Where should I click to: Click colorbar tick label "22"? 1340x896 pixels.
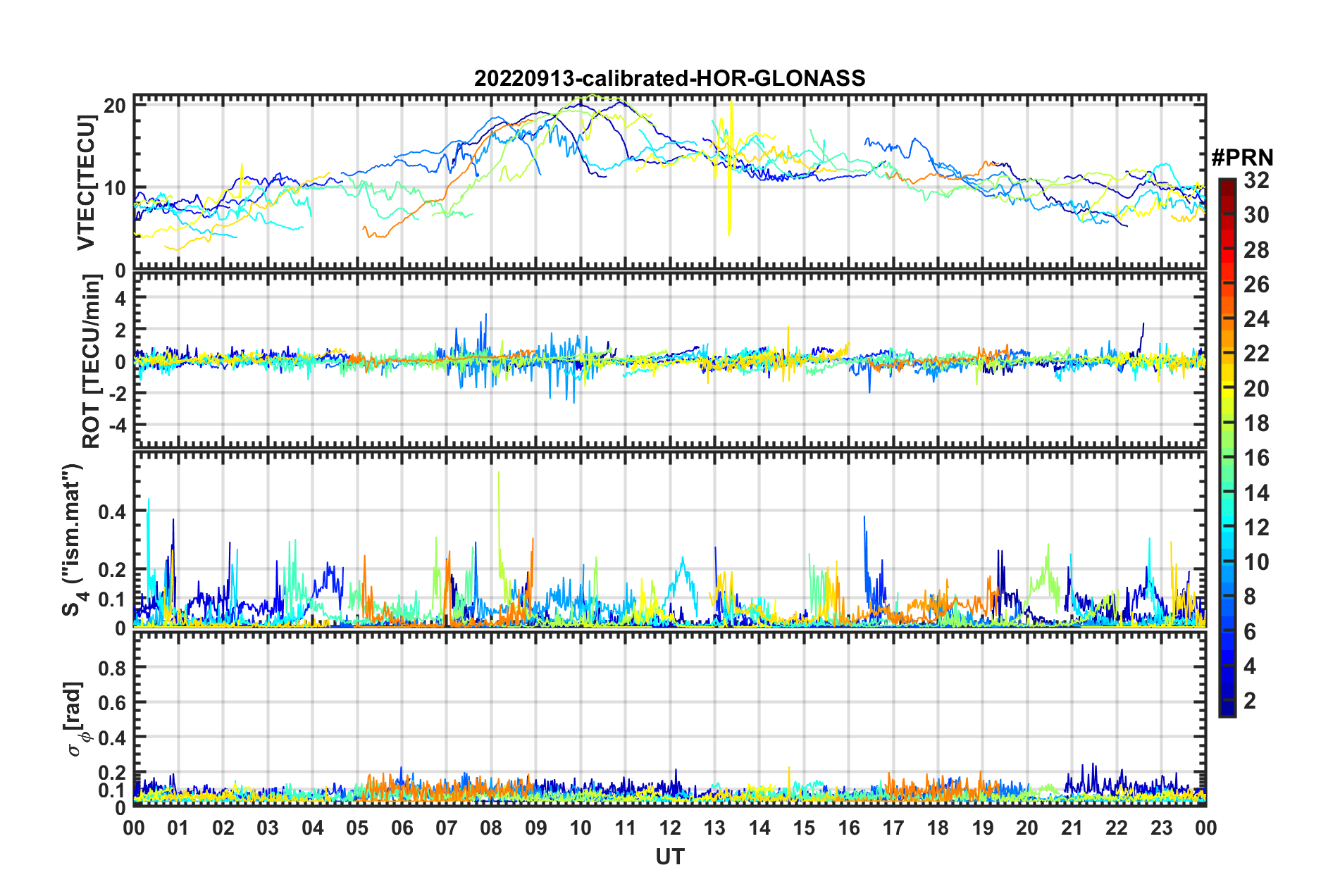pos(1256,354)
